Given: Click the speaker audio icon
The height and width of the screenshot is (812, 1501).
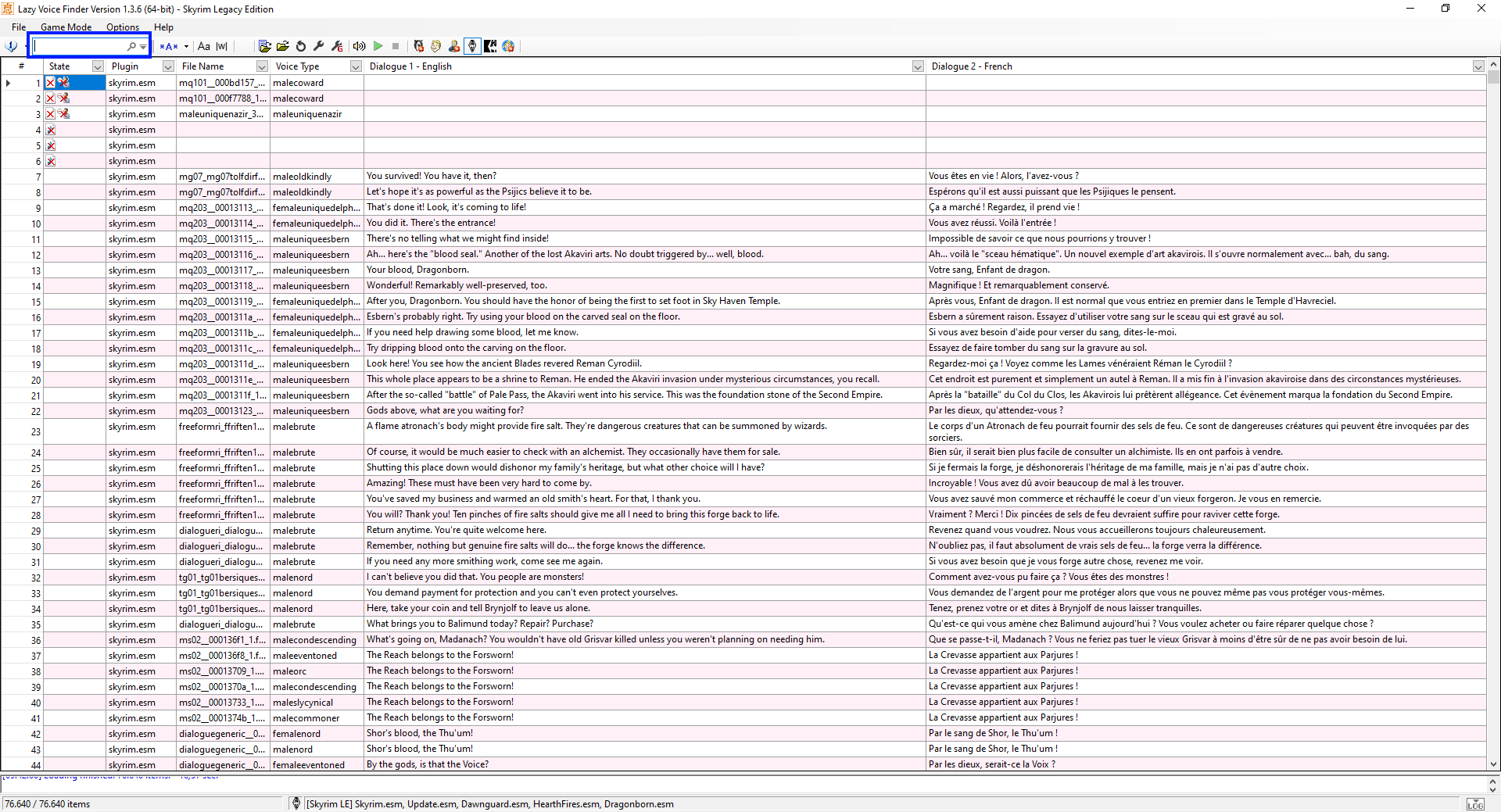Looking at the screenshot, I should click(x=360, y=46).
